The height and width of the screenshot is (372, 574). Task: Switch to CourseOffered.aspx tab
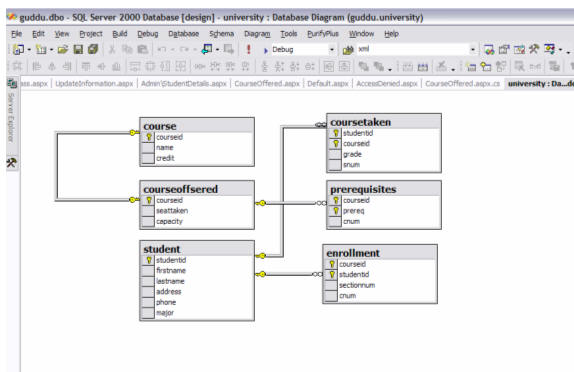tap(267, 83)
